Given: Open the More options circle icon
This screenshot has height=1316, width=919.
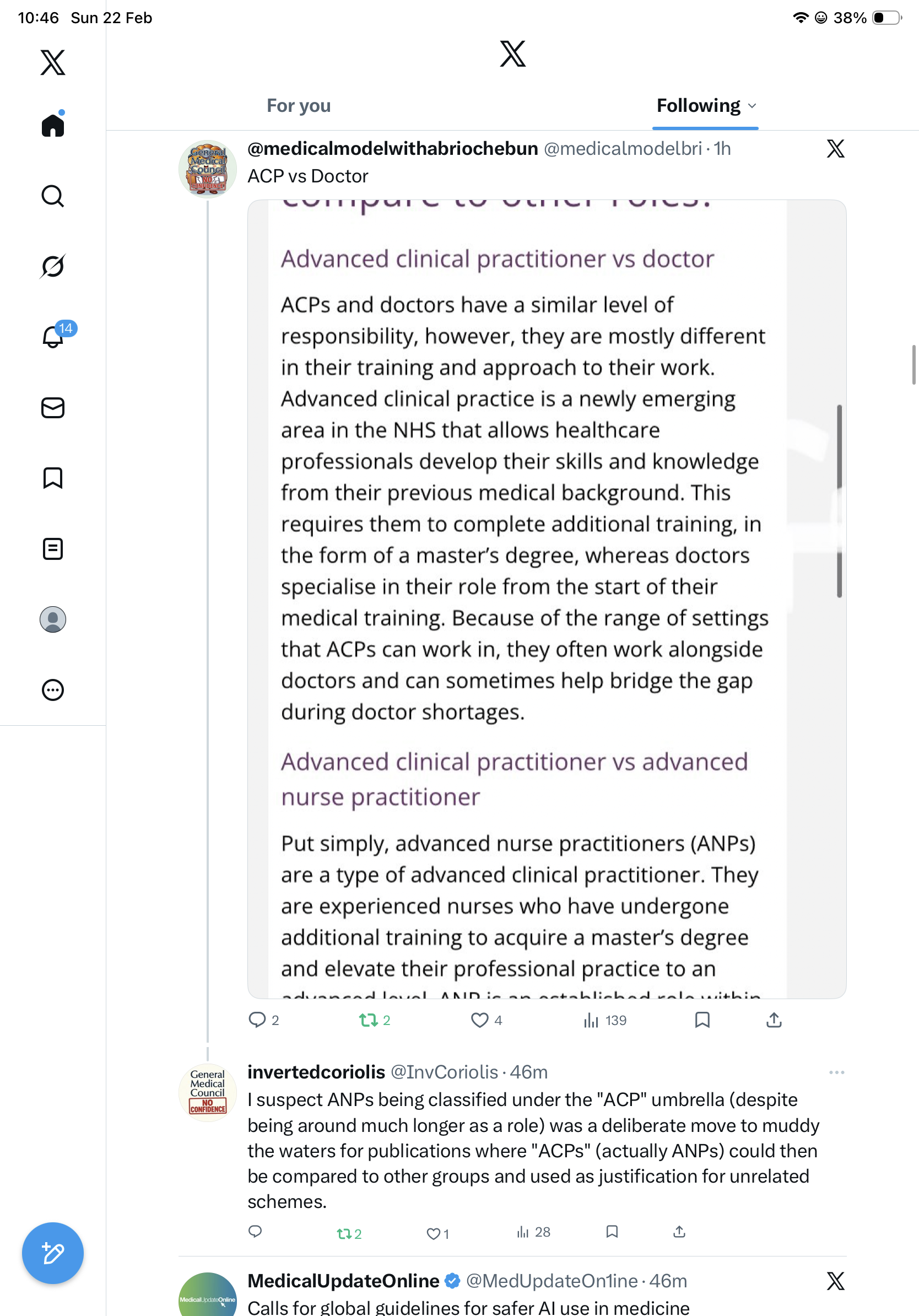Looking at the screenshot, I should coord(53,689).
